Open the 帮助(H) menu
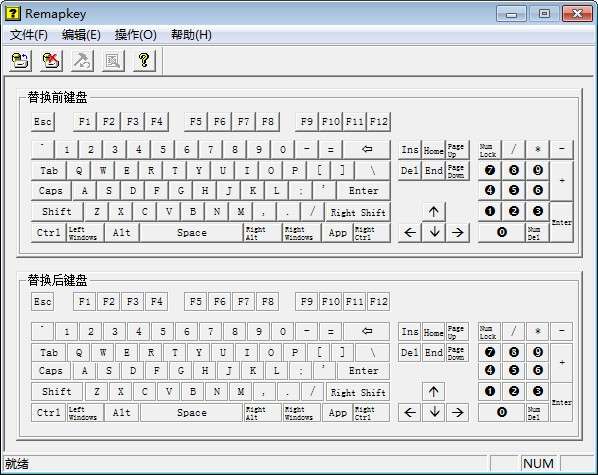The width and height of the screenshot is (598, 475). (x=191, y=35)
